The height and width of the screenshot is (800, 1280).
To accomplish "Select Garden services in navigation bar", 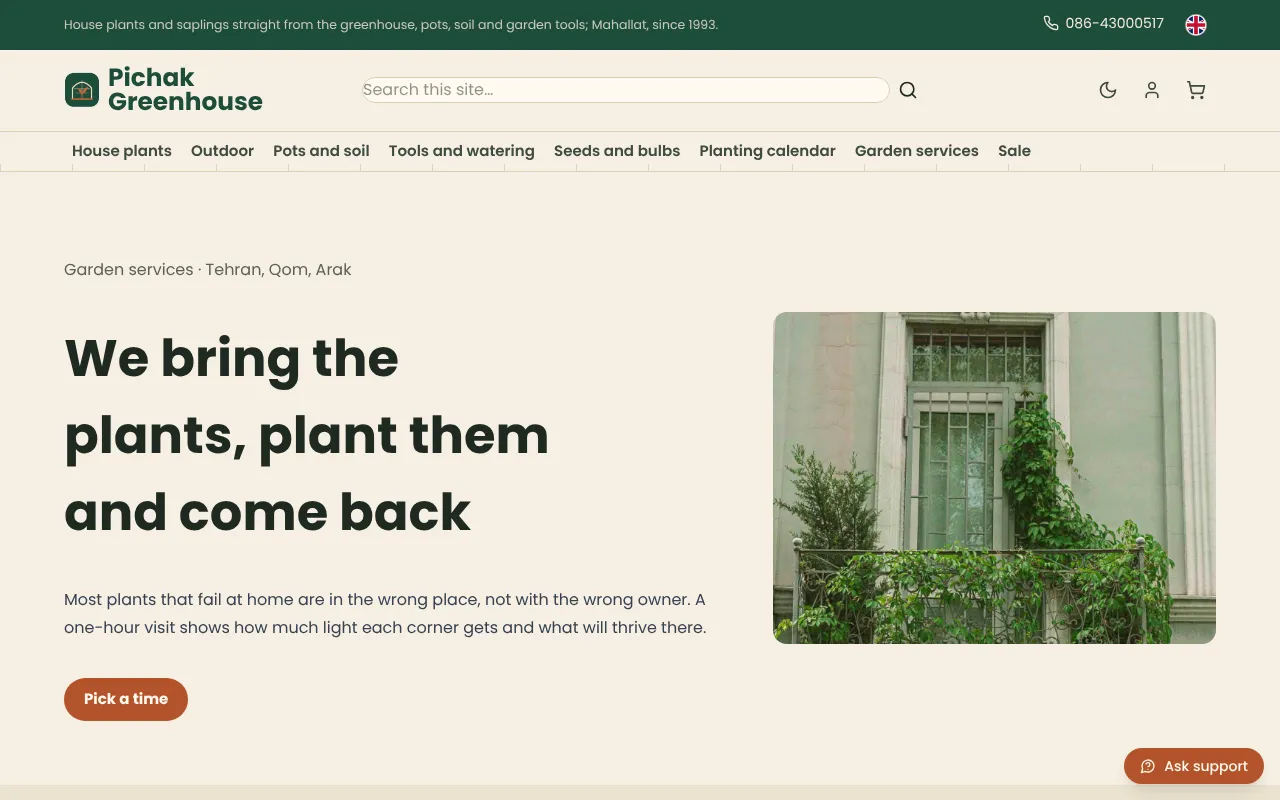I will [x=917, y=151].
